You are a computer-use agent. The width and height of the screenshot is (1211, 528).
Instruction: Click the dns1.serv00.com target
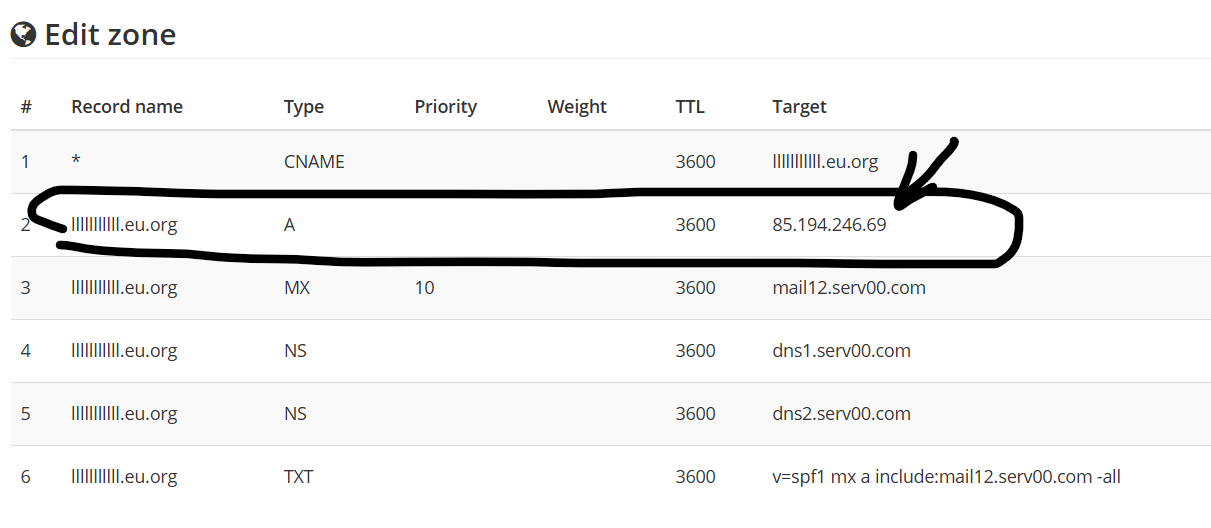842,351
